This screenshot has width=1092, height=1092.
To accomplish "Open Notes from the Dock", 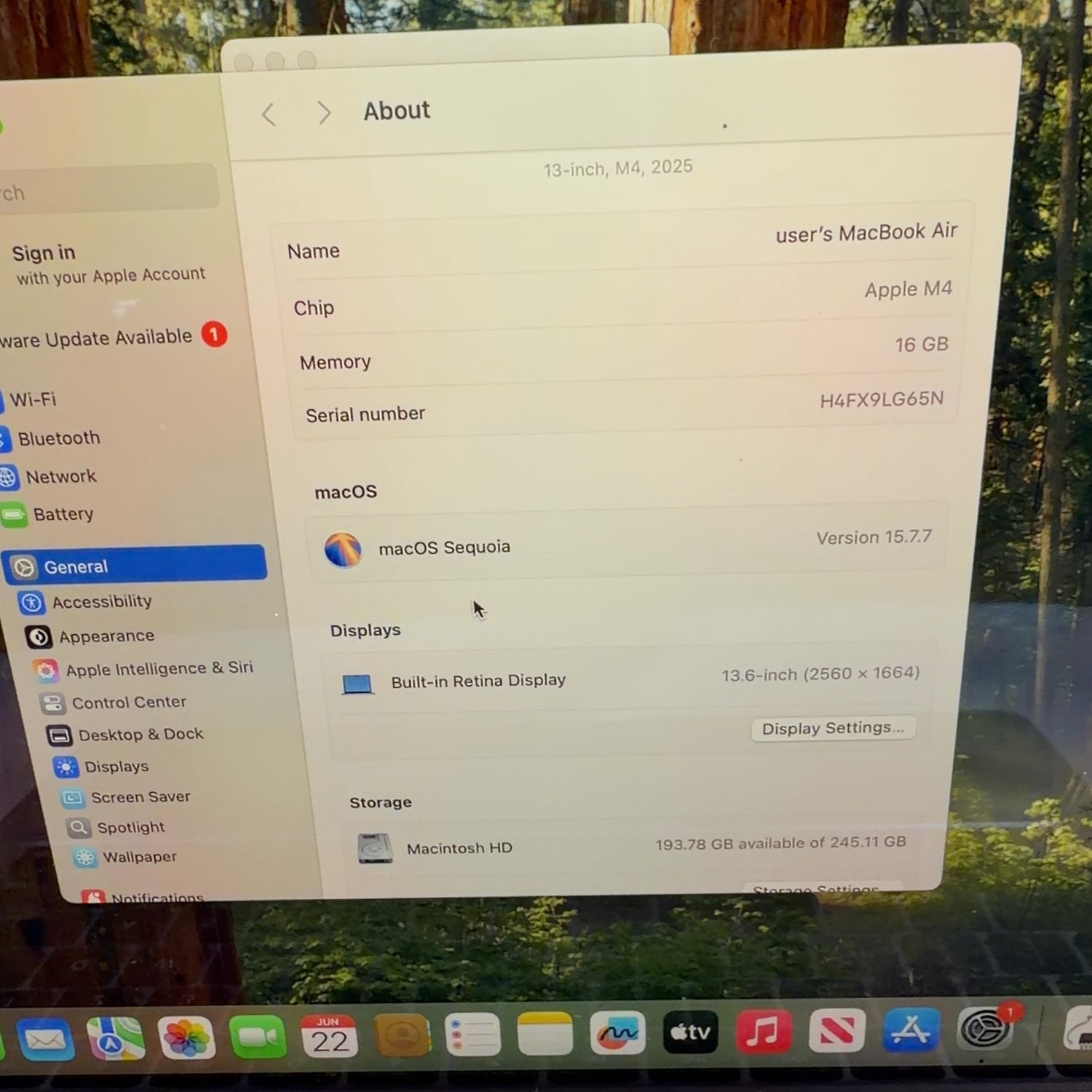I will pos(545,1033).
